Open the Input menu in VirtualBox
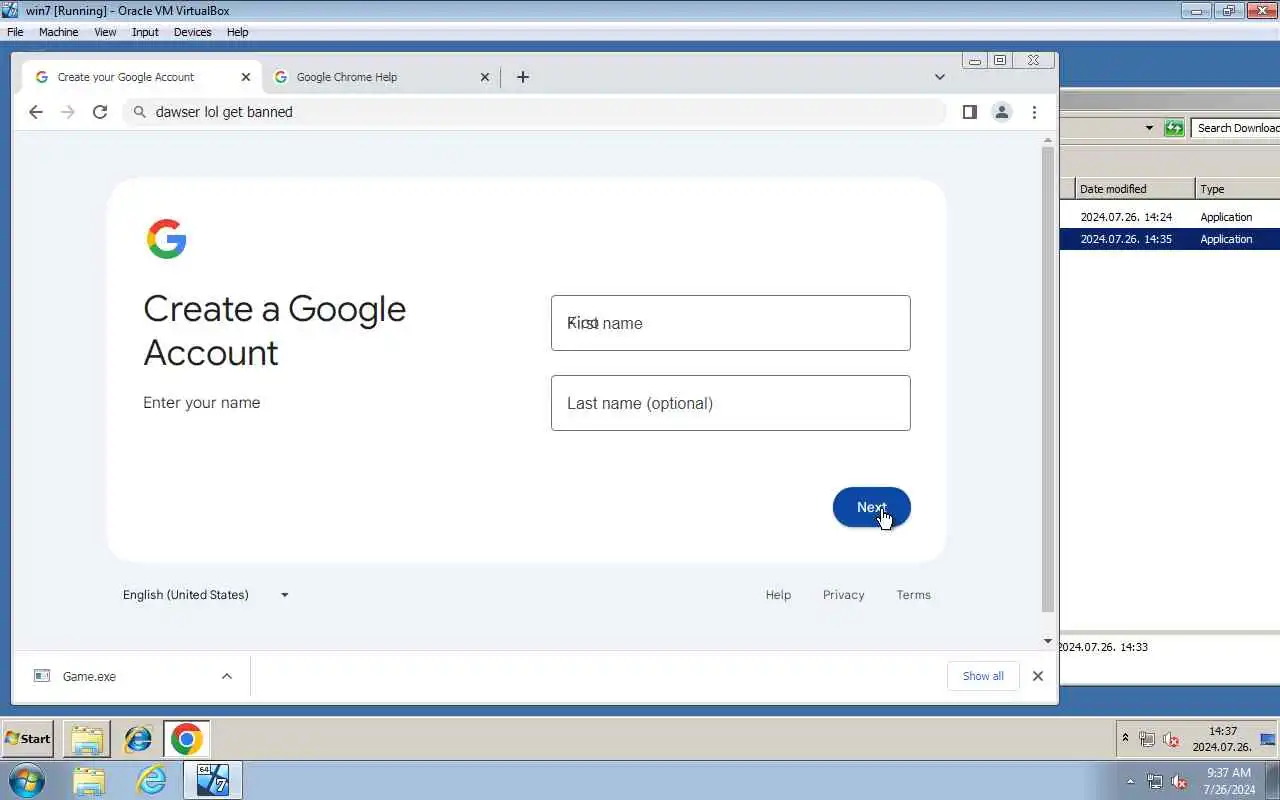This screenshot has height=800, width=1280. (x=145, y=32)
